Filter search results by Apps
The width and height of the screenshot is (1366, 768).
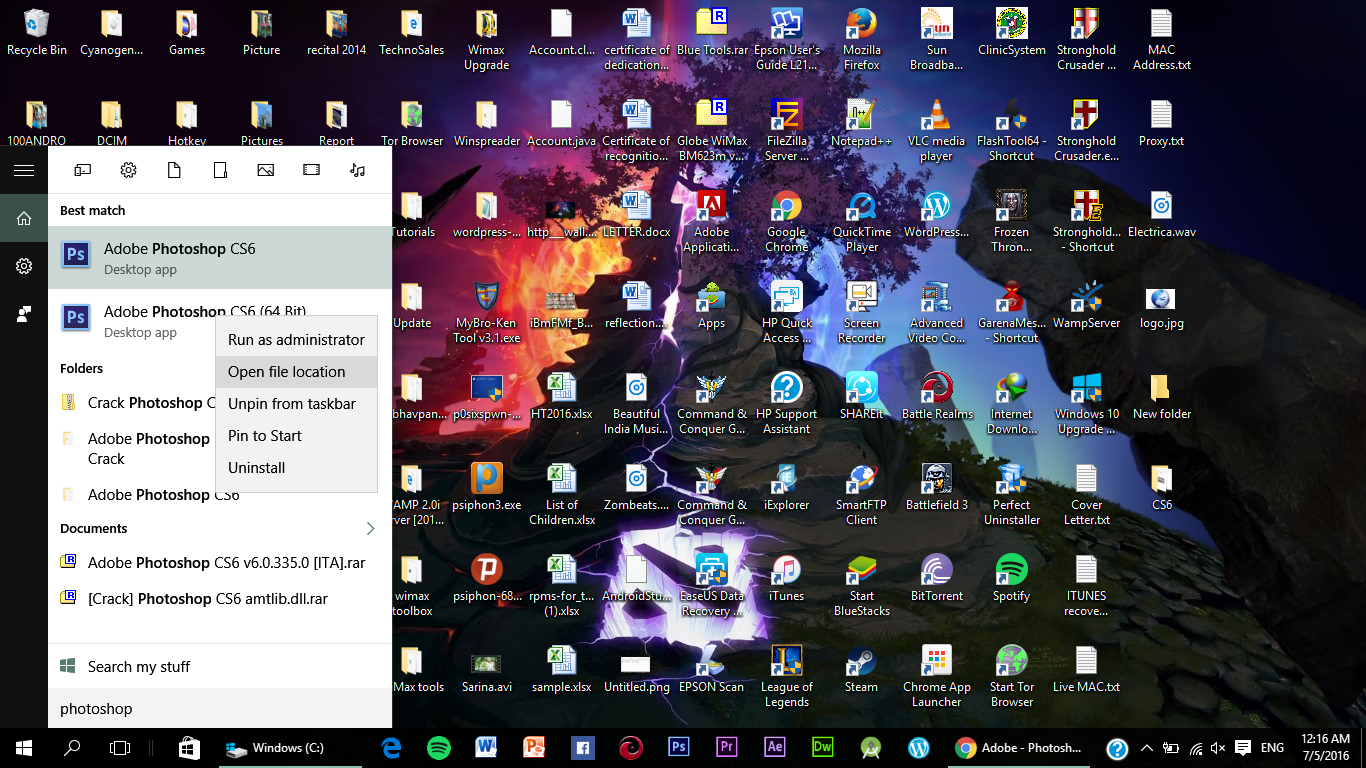point(82,170)
